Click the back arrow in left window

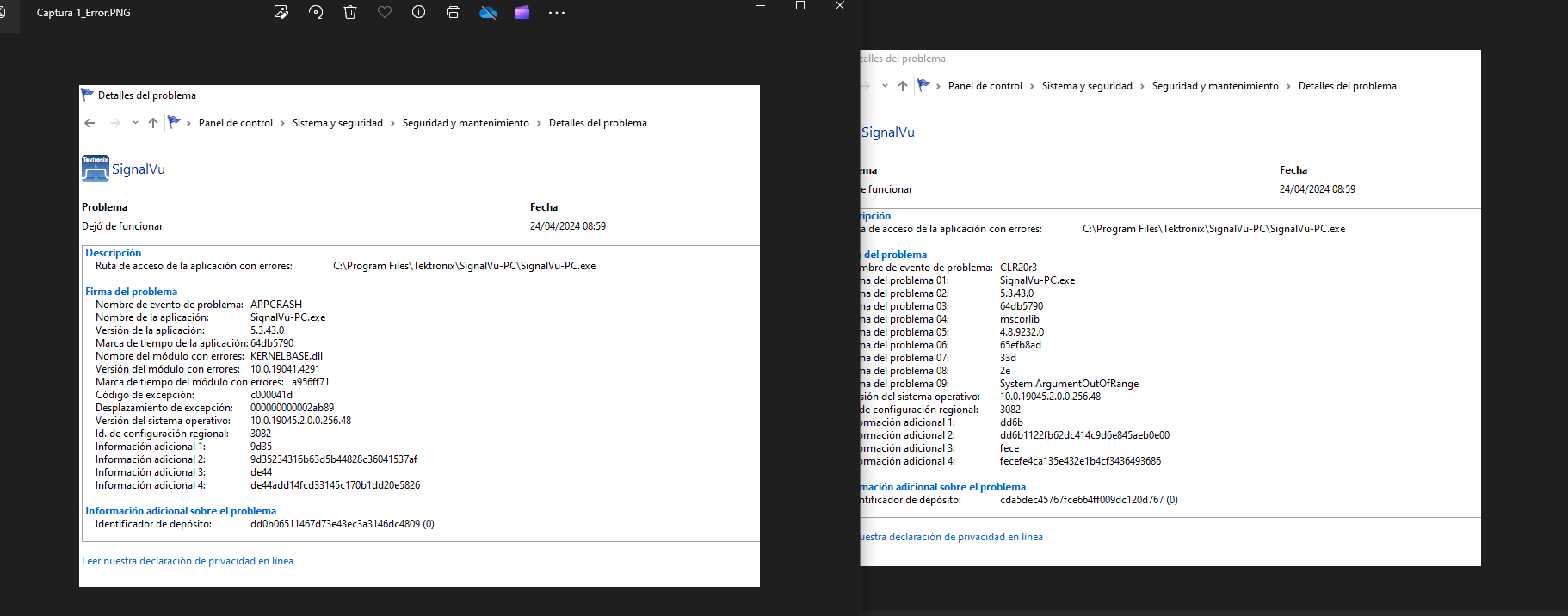(x=90, y=123)
